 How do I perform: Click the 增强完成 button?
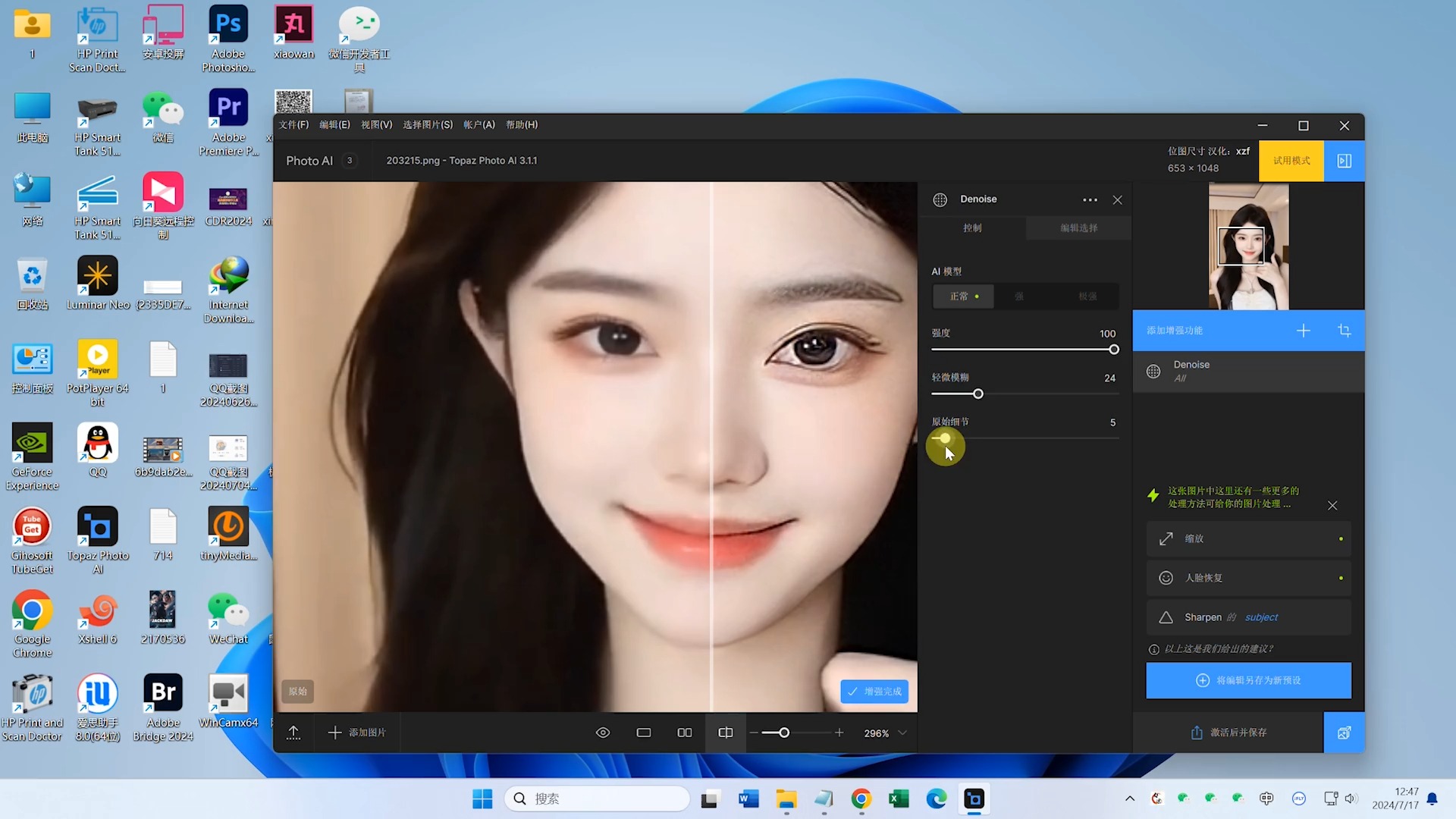pyautogui.click(x=875, y=691)
